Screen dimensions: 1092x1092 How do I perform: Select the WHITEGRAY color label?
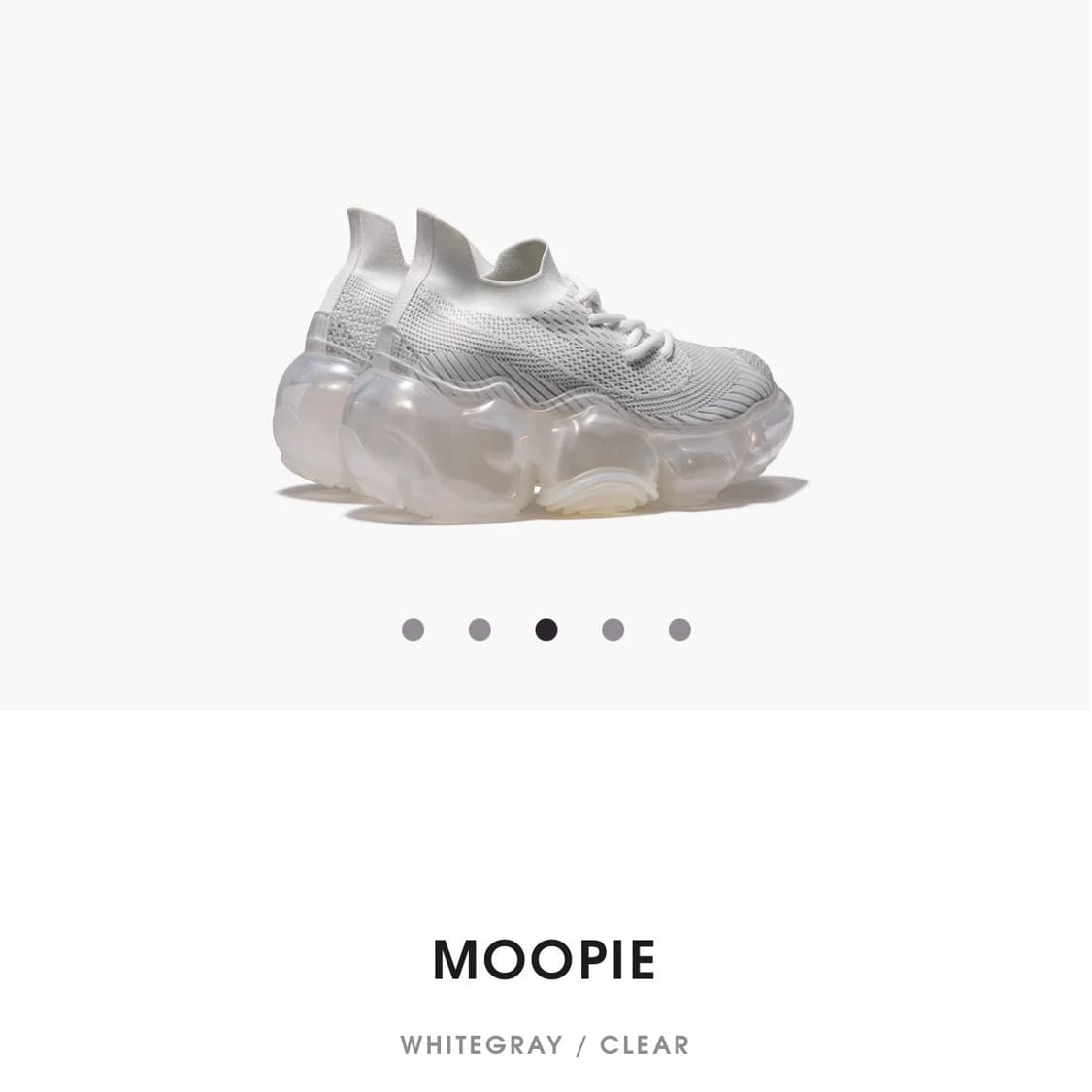point(481,1044)
